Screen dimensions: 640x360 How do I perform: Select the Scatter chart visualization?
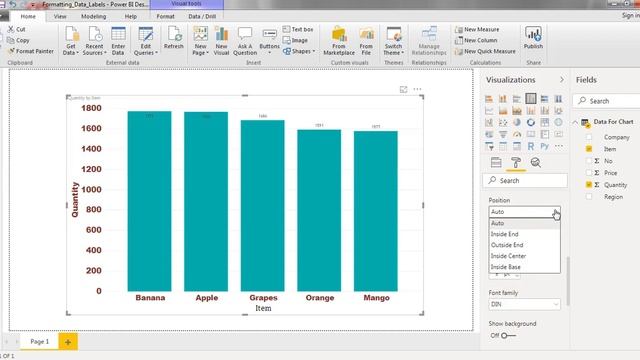pyautogui.click(x=503, y=122)
